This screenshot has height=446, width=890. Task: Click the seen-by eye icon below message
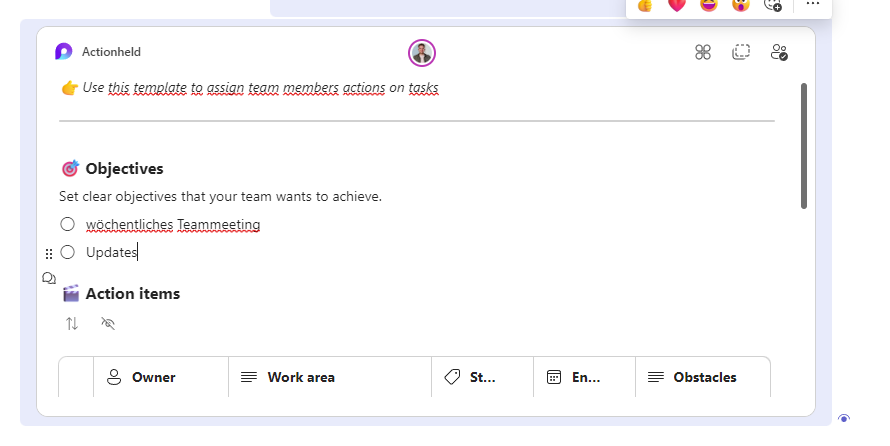tap(844, 419)
